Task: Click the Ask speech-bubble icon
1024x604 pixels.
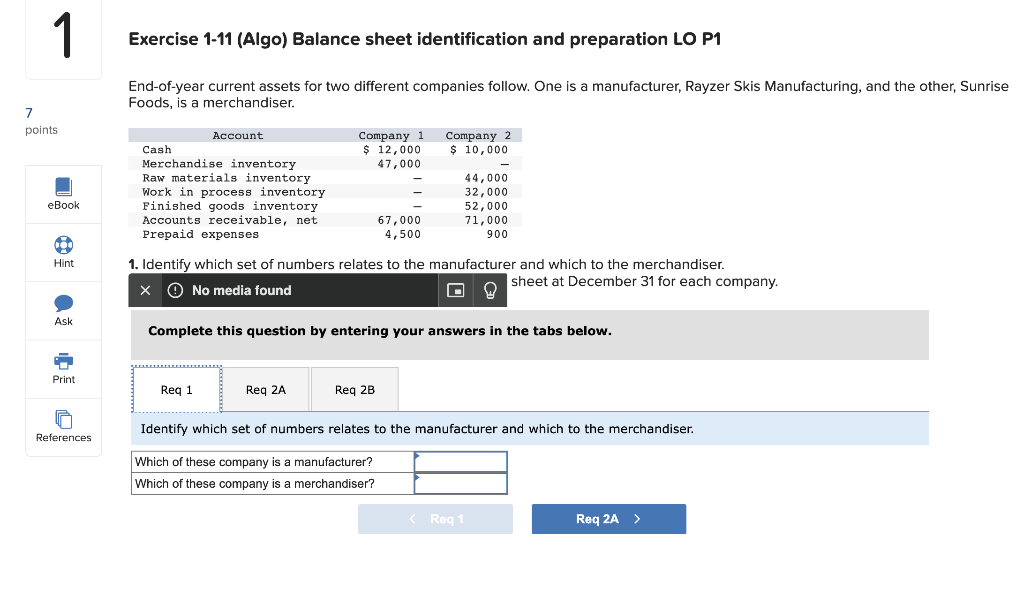Action: click(63, 303)
